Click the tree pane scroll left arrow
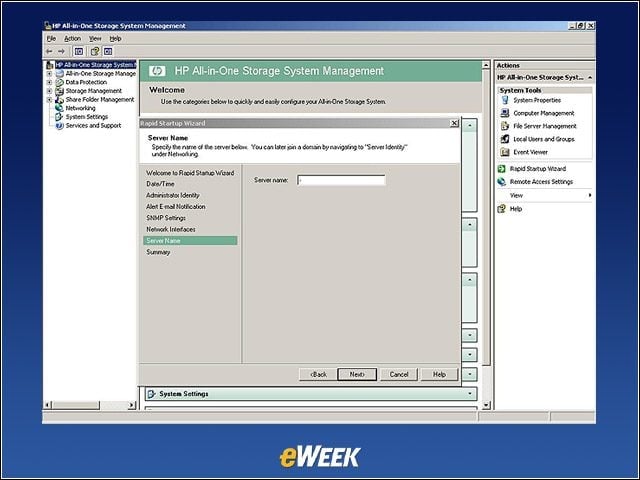Screen dimensions: 640x480 point(48,405)
